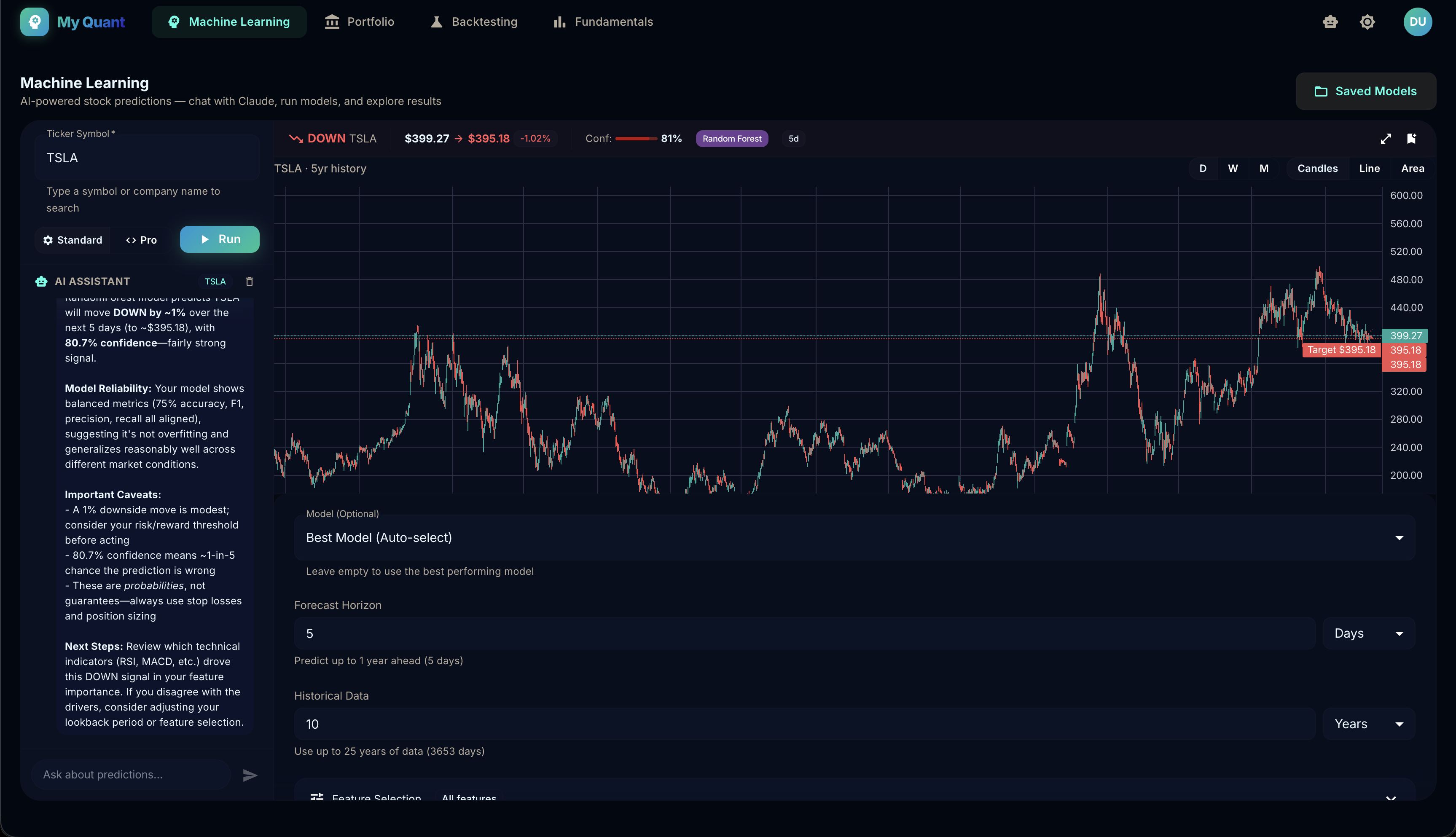
Task: Go to the Backtesting tab
Action: coord(474,22)
